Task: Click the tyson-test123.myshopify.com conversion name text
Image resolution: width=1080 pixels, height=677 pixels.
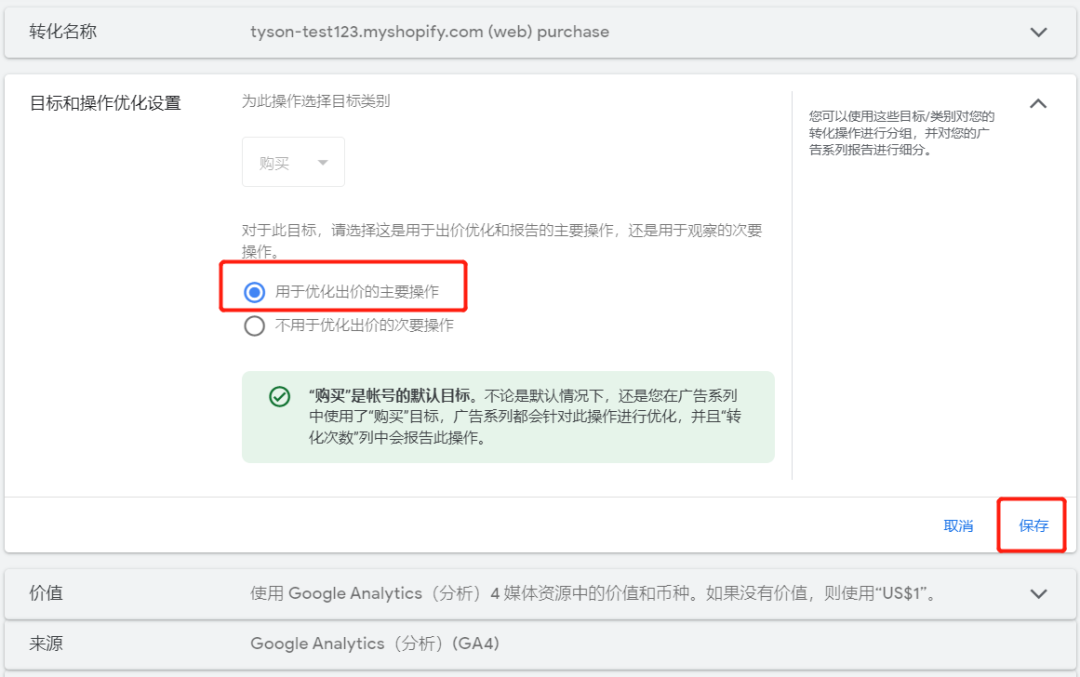Action: 429,32
